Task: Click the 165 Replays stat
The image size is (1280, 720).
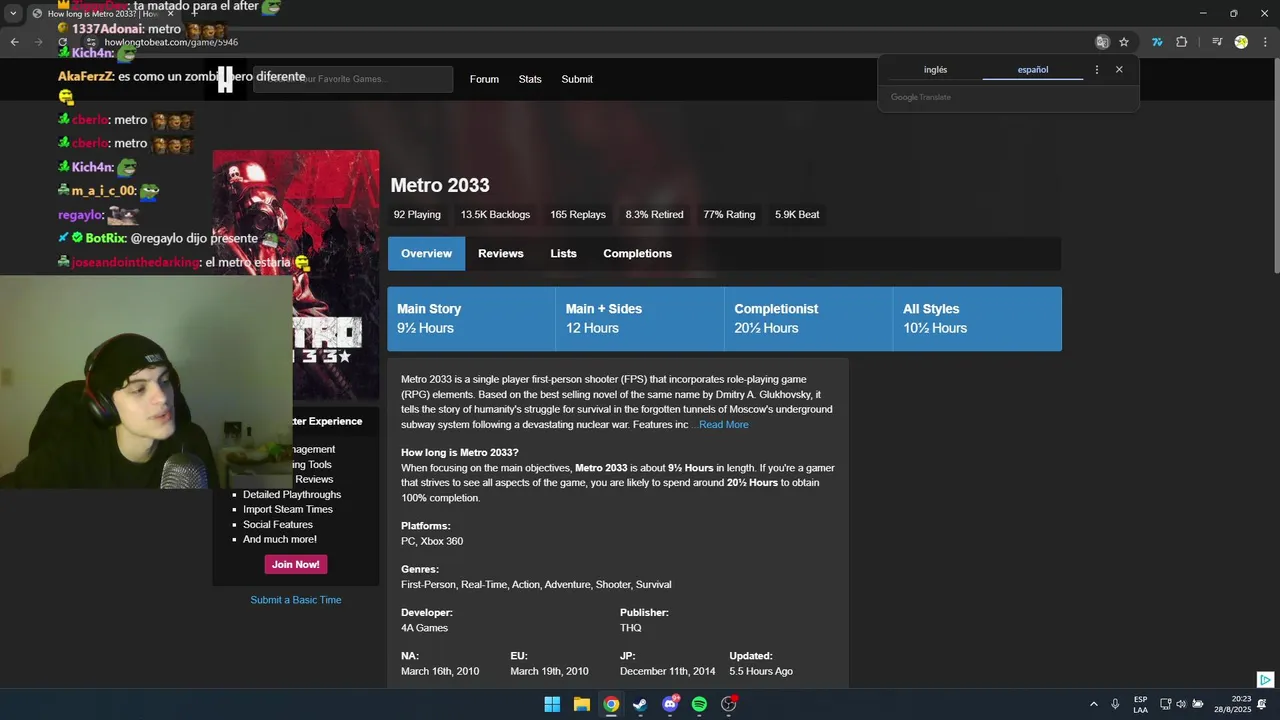Action: coord(578,215)
